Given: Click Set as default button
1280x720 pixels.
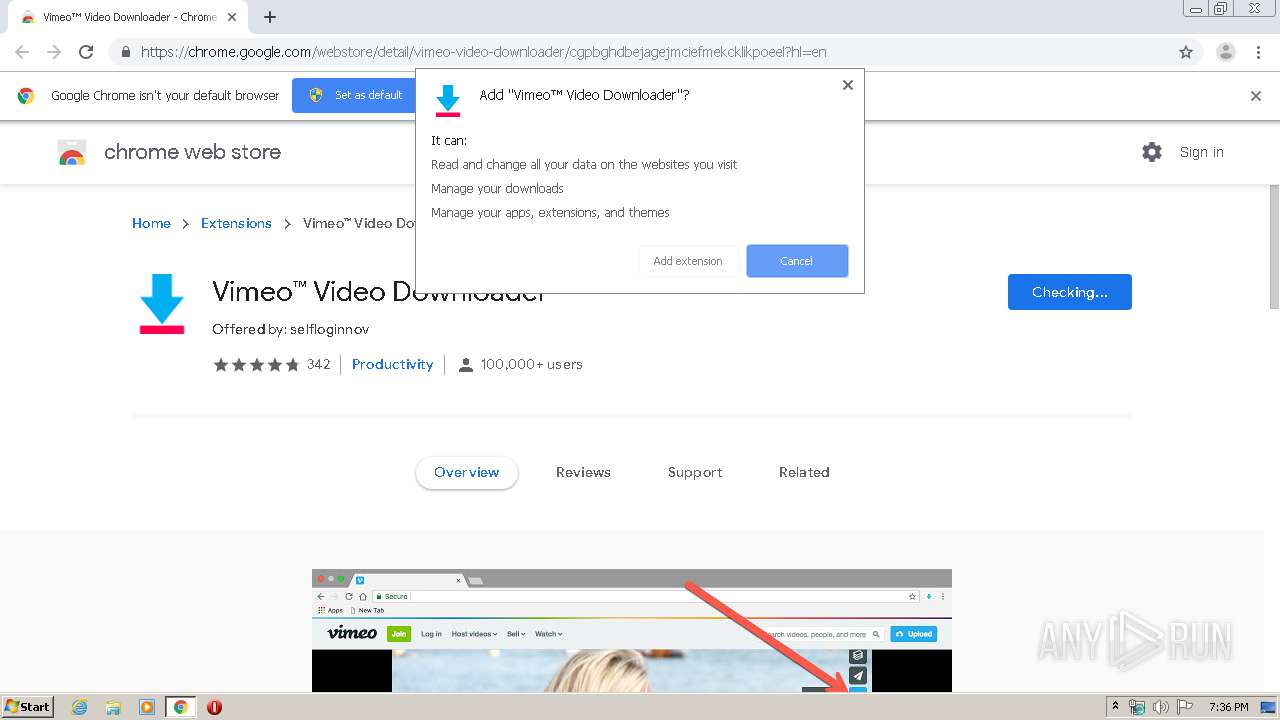Looking at the screenshot, I should tap(357, 95).
